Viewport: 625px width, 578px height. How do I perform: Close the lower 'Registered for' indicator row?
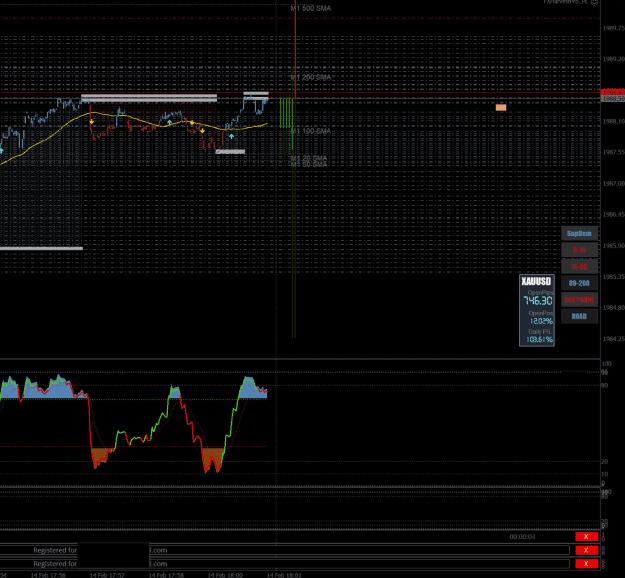pos(586,564)
